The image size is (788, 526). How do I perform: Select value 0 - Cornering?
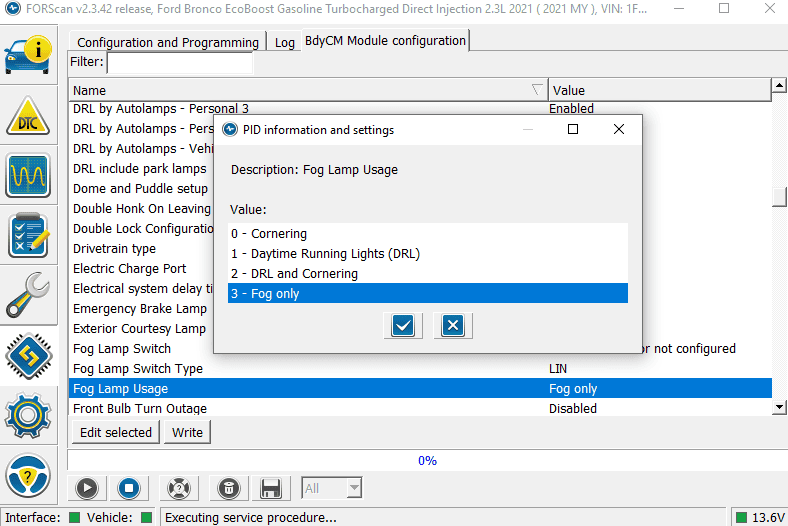point(428,234)
